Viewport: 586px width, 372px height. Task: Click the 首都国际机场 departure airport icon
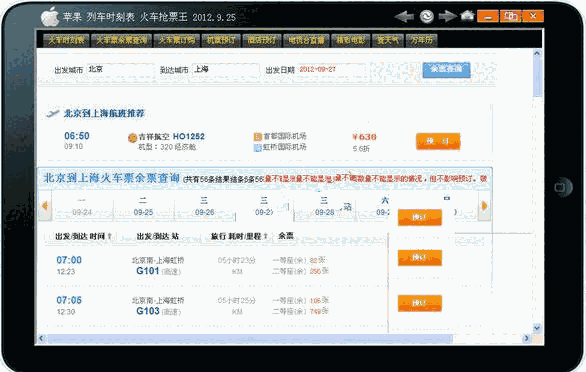[257, 136]
